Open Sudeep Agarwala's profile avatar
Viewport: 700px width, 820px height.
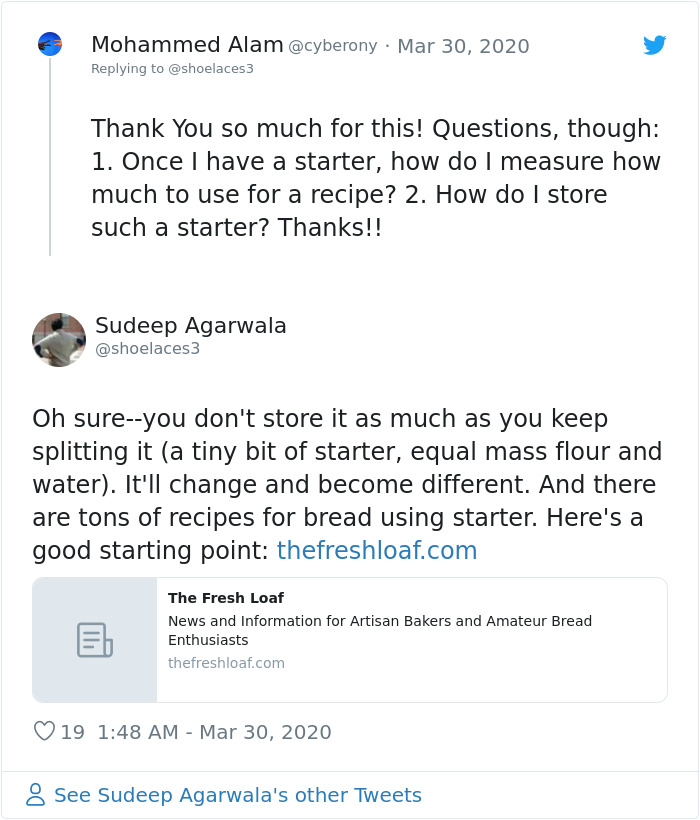(x=59, y=339)
